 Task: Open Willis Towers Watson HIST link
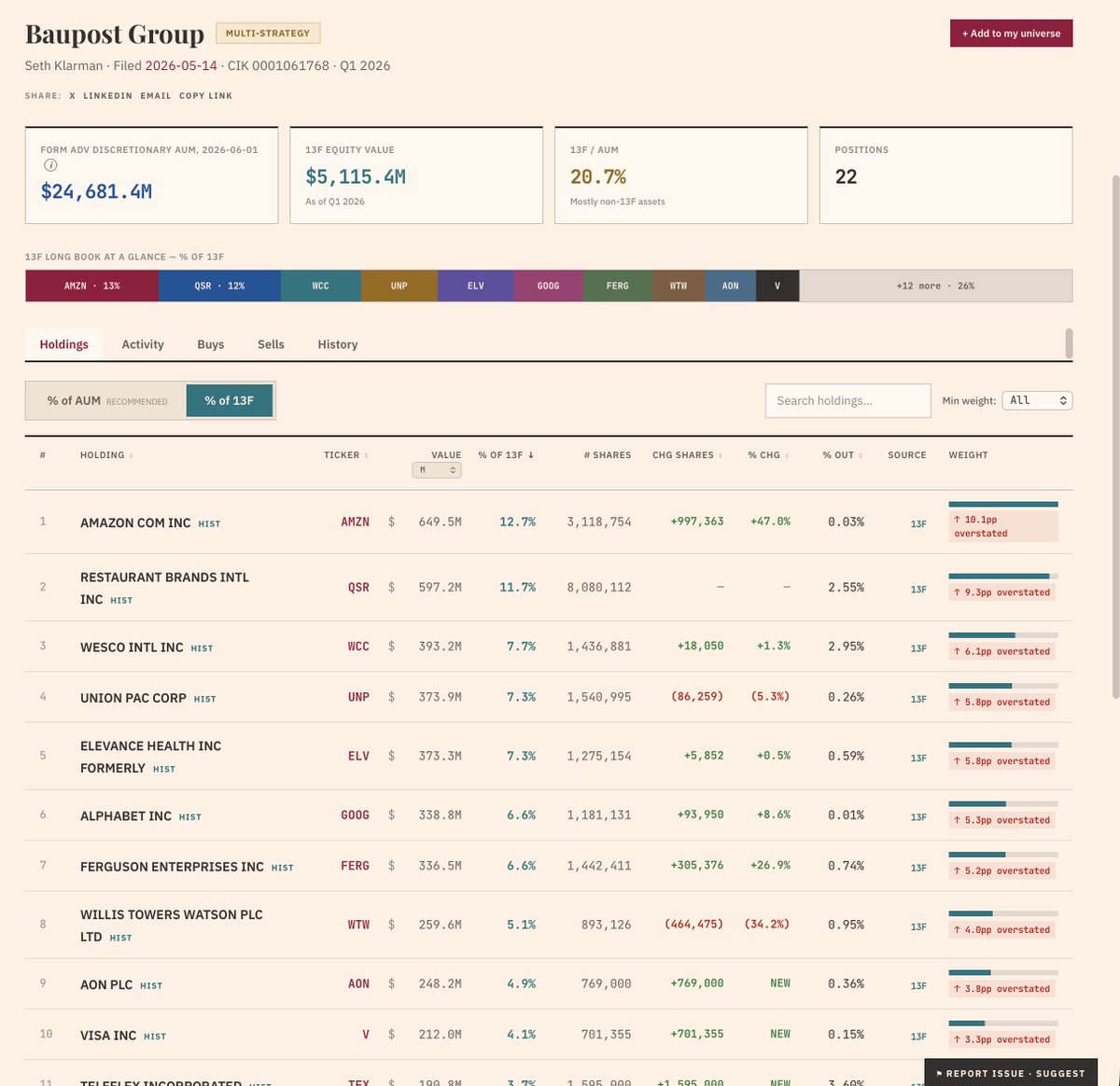pyautogui.click(x=120, y=939)
